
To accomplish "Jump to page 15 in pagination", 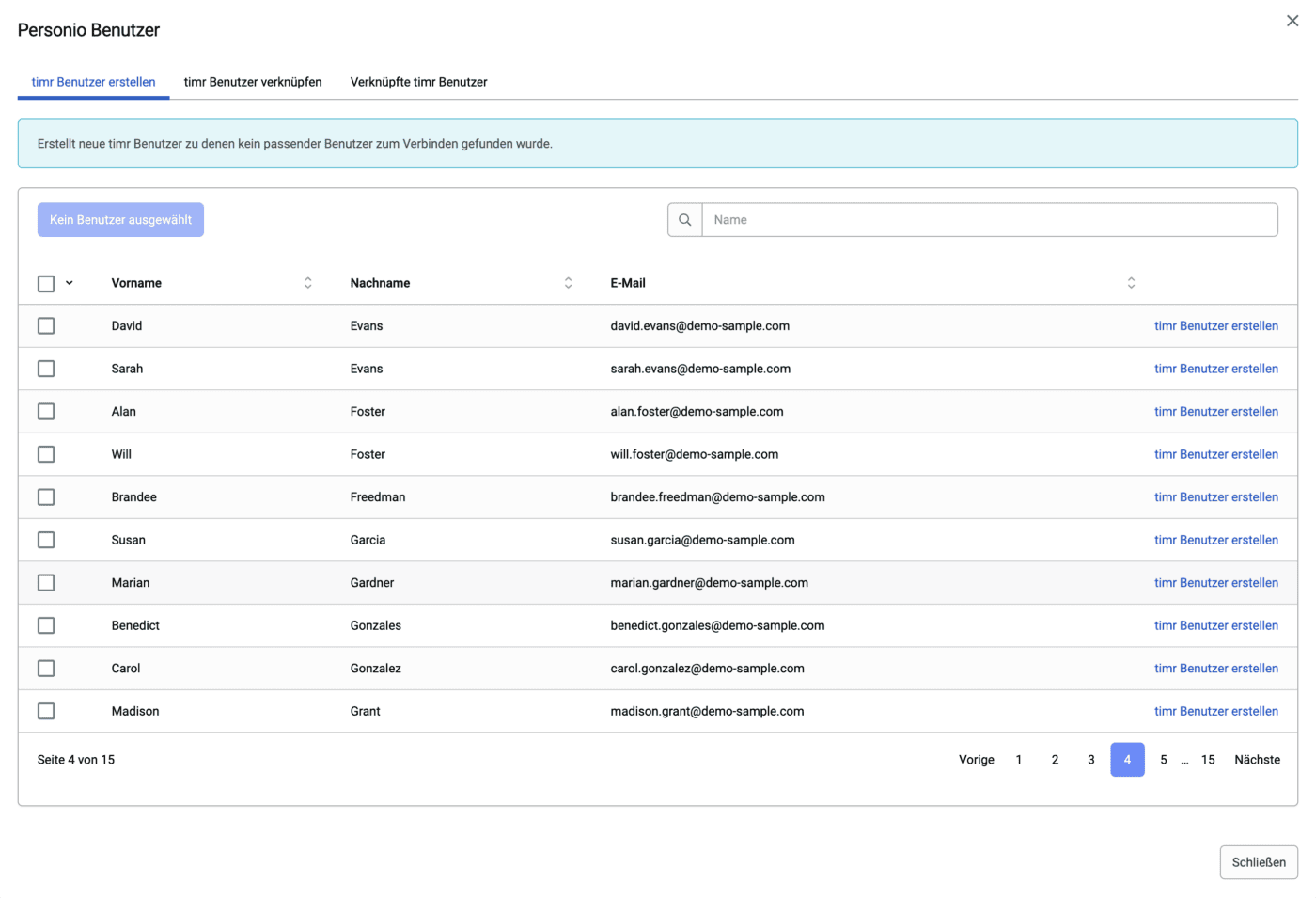I will (1208, 760).
